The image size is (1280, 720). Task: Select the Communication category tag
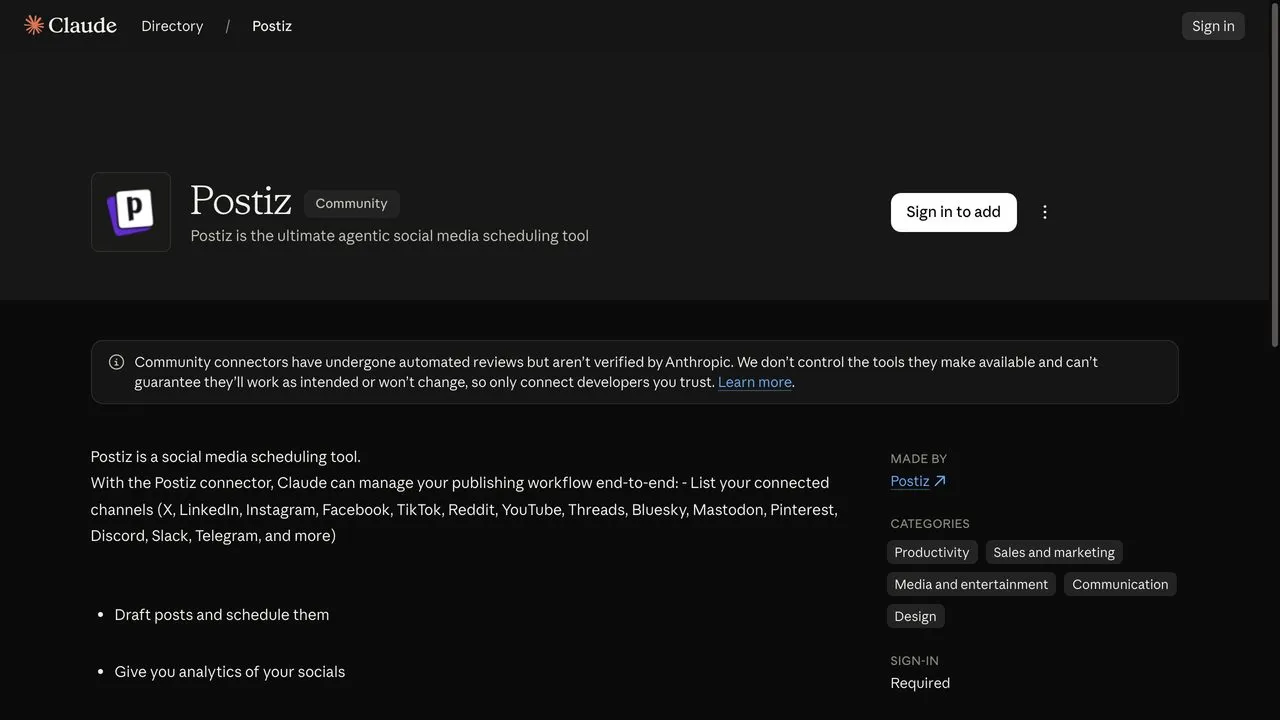click(x=1120, y=584)
